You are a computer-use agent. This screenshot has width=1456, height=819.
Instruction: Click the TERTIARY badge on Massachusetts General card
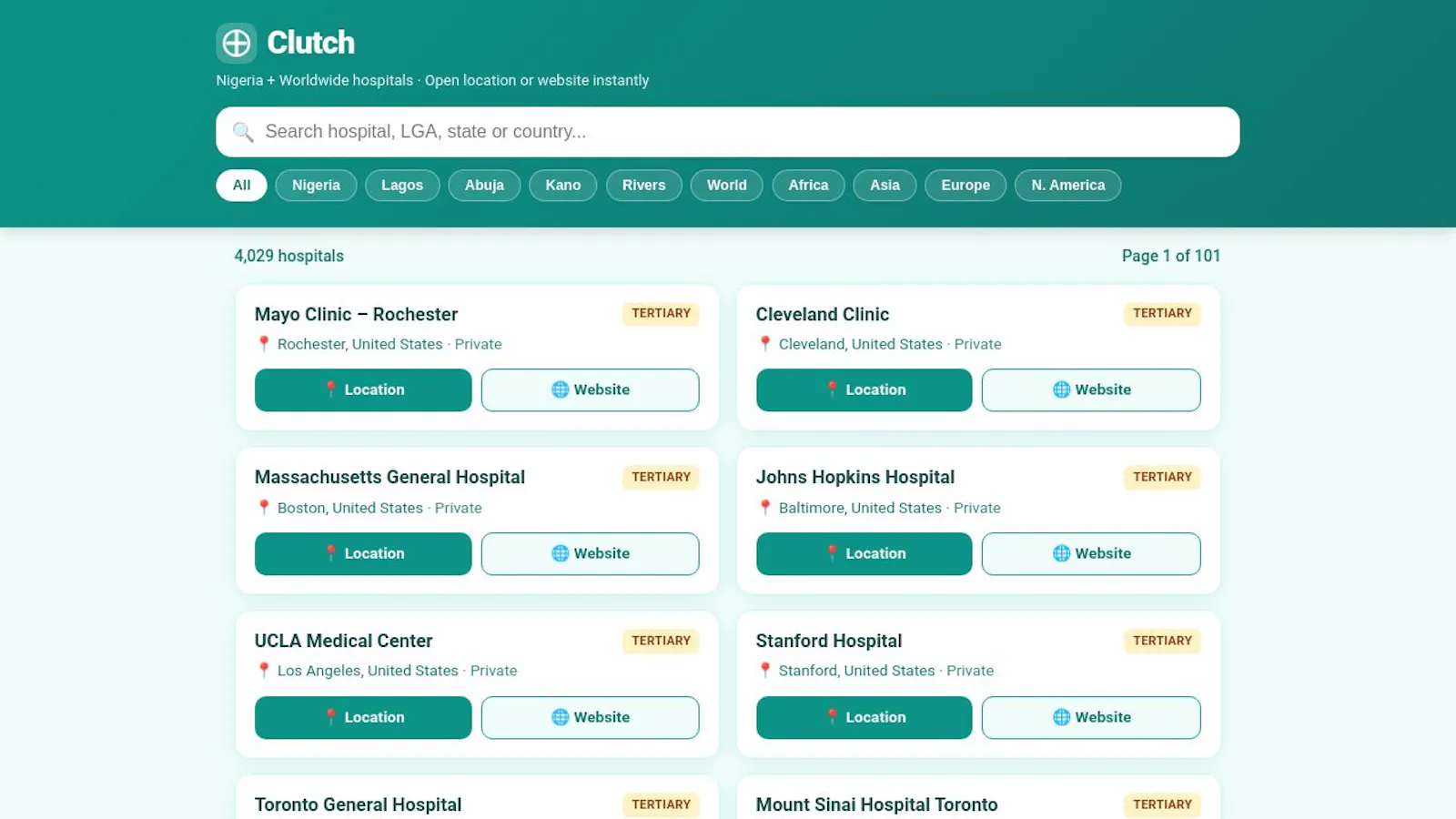(x=661, y=477)
